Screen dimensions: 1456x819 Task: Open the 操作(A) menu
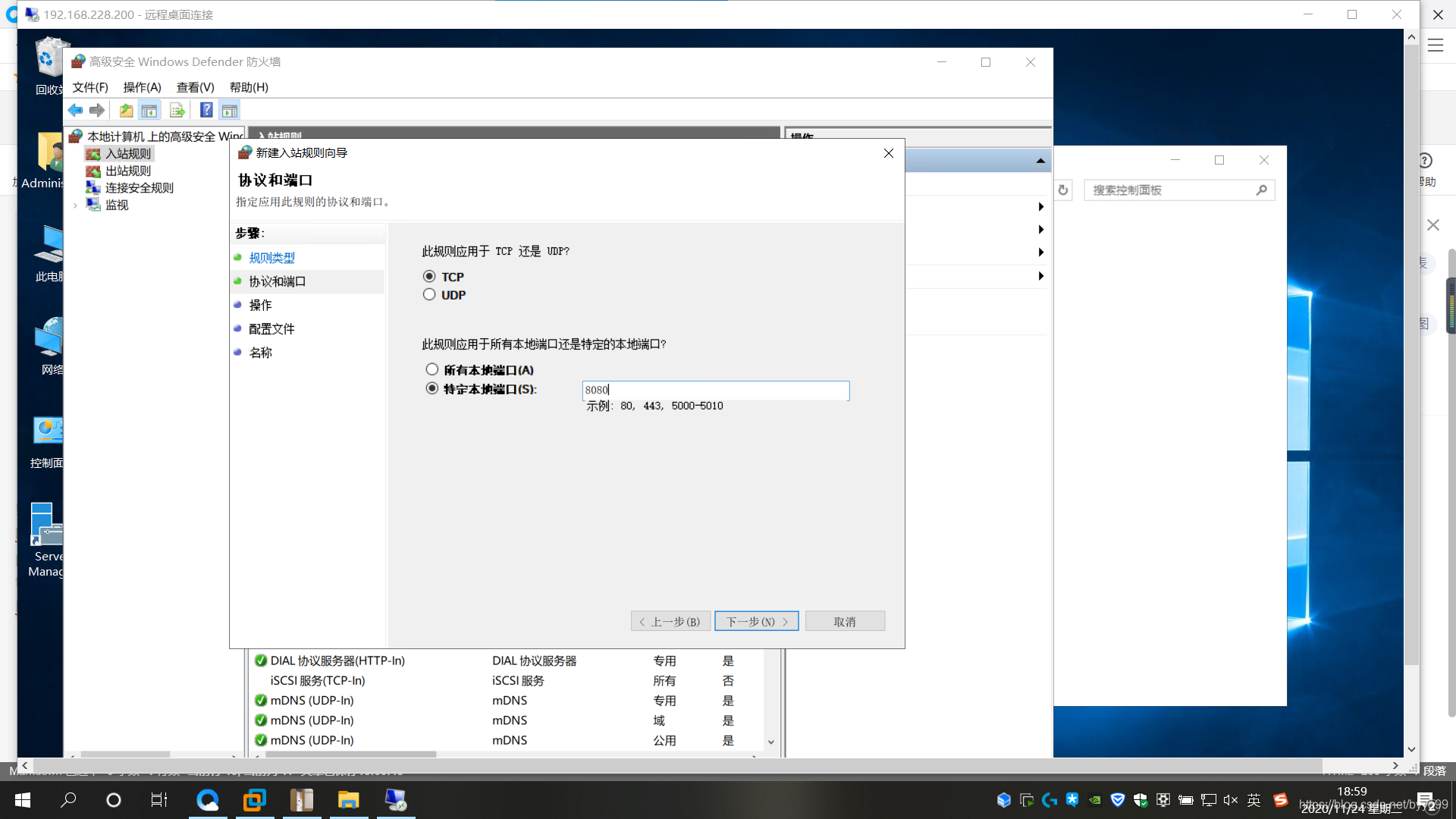coord(142,87)
